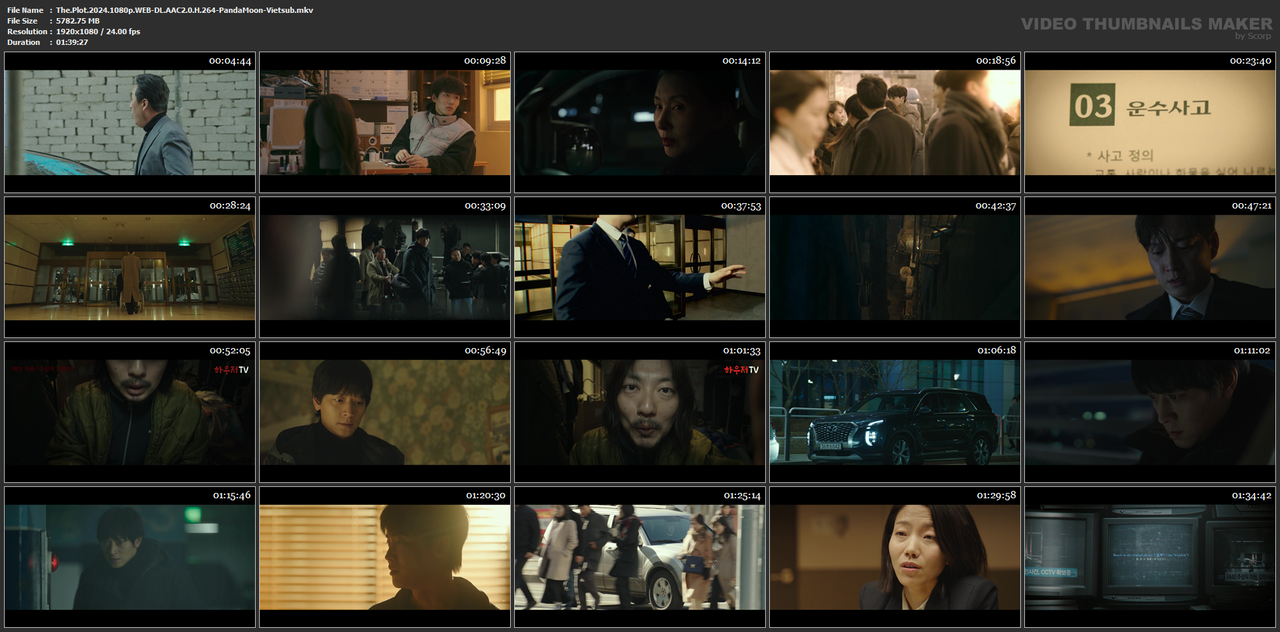Select the CCTV monitors thumbnail at 01:34:42
The width and height of the screenshot is (1280, 632).
[x=1150, y=557]
